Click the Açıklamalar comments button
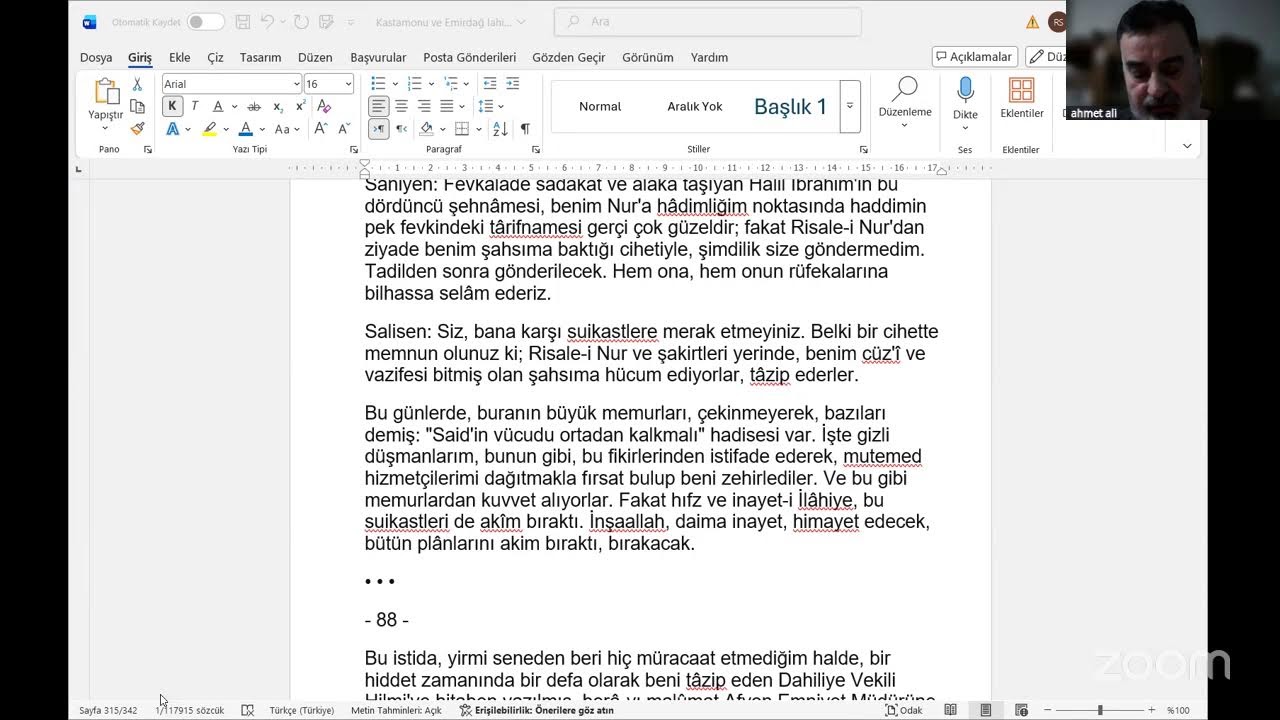 (x=974, y=57)
